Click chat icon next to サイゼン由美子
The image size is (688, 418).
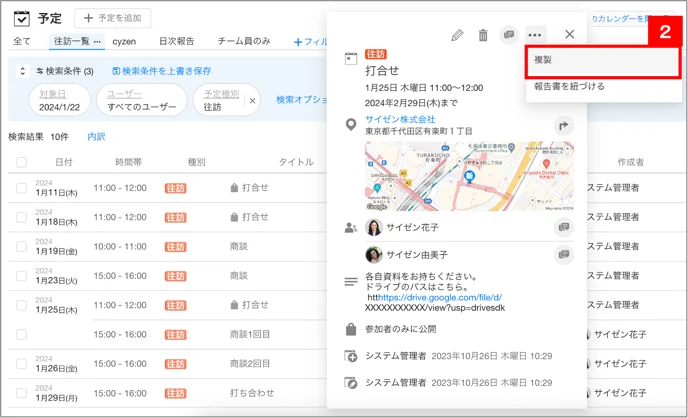tap(563, 254)
